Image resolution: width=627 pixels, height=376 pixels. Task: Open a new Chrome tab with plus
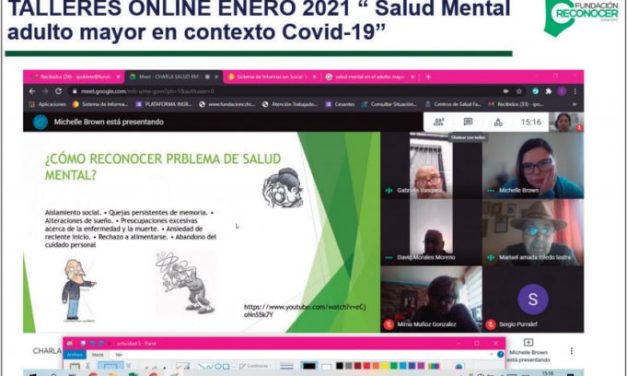click(x=428, y=77)
